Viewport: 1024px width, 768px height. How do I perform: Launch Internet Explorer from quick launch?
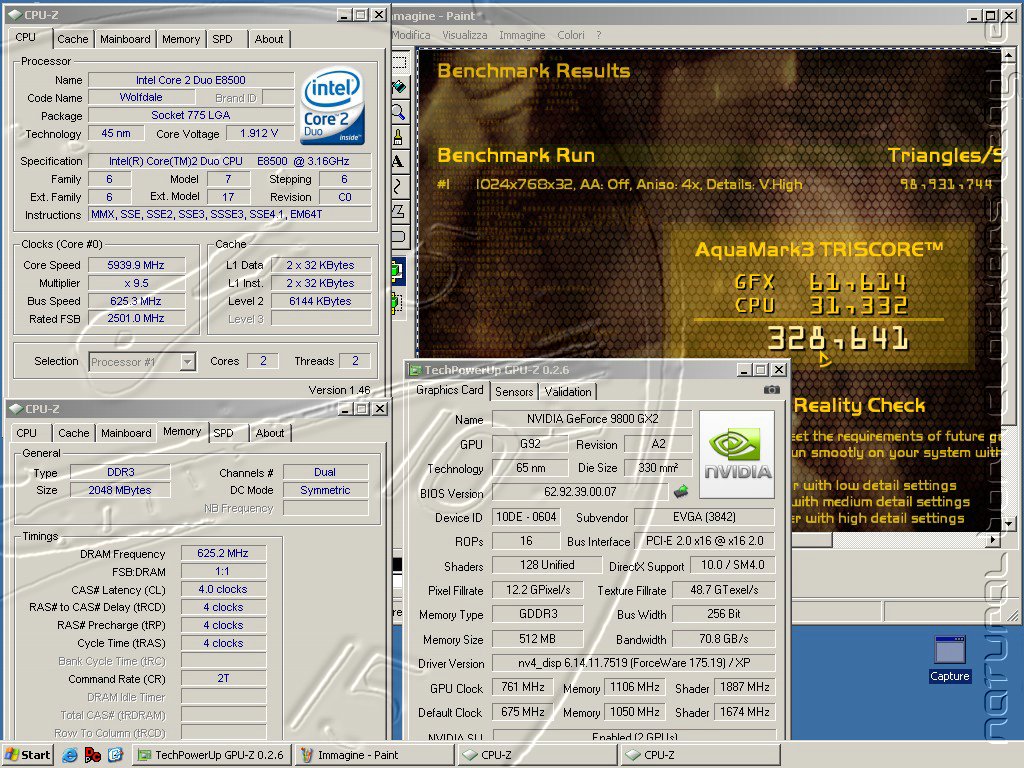tap(69, 755)
